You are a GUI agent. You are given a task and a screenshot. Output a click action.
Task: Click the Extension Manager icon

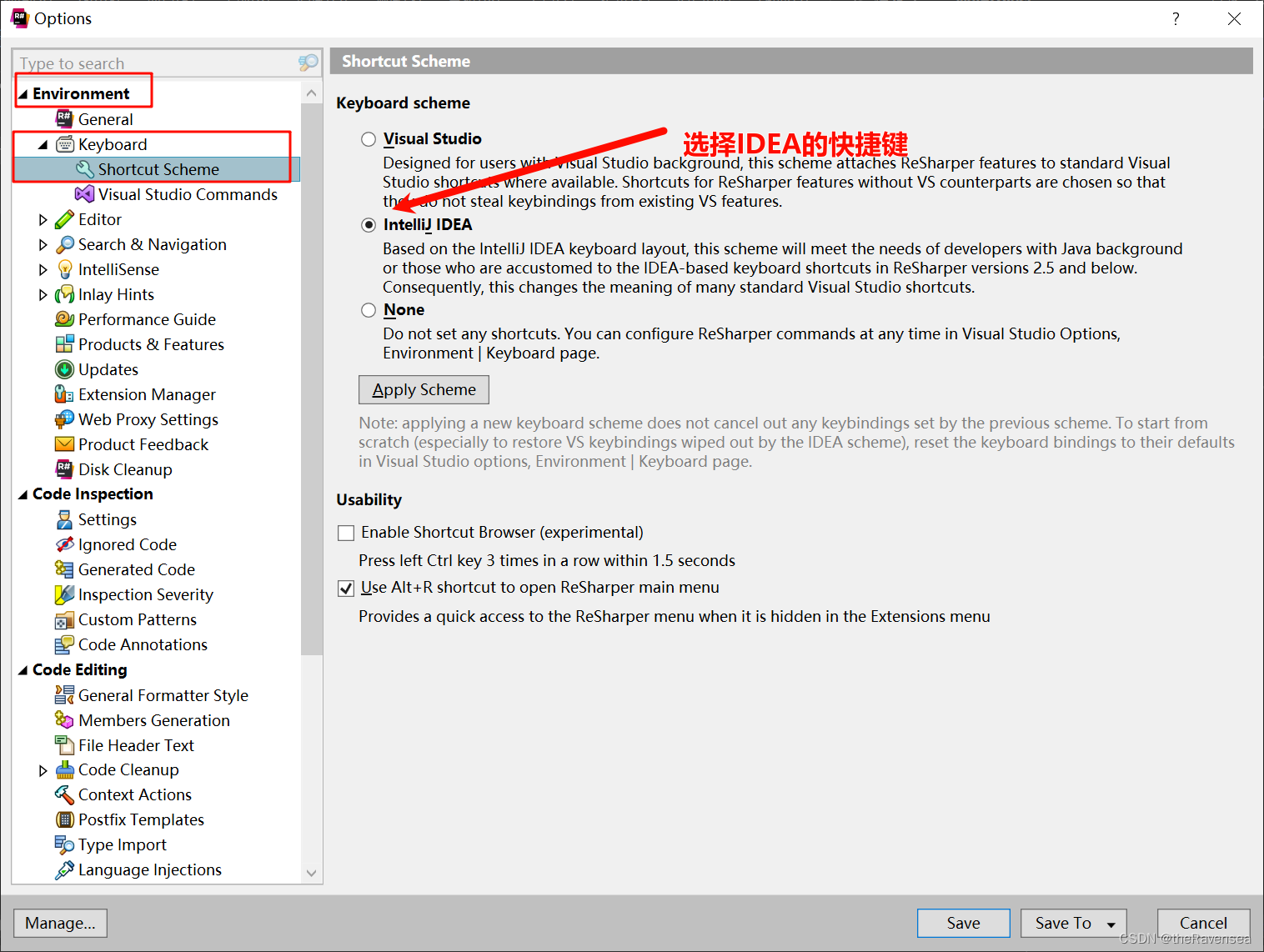click(x=64, y=394)
